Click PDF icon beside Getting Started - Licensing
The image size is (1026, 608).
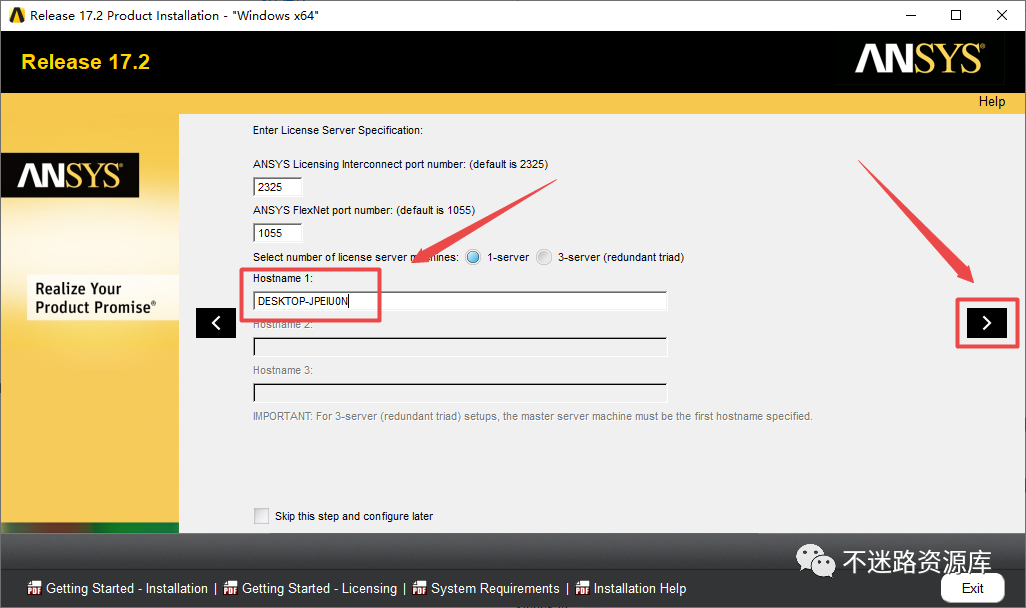(x=230, y=588)
